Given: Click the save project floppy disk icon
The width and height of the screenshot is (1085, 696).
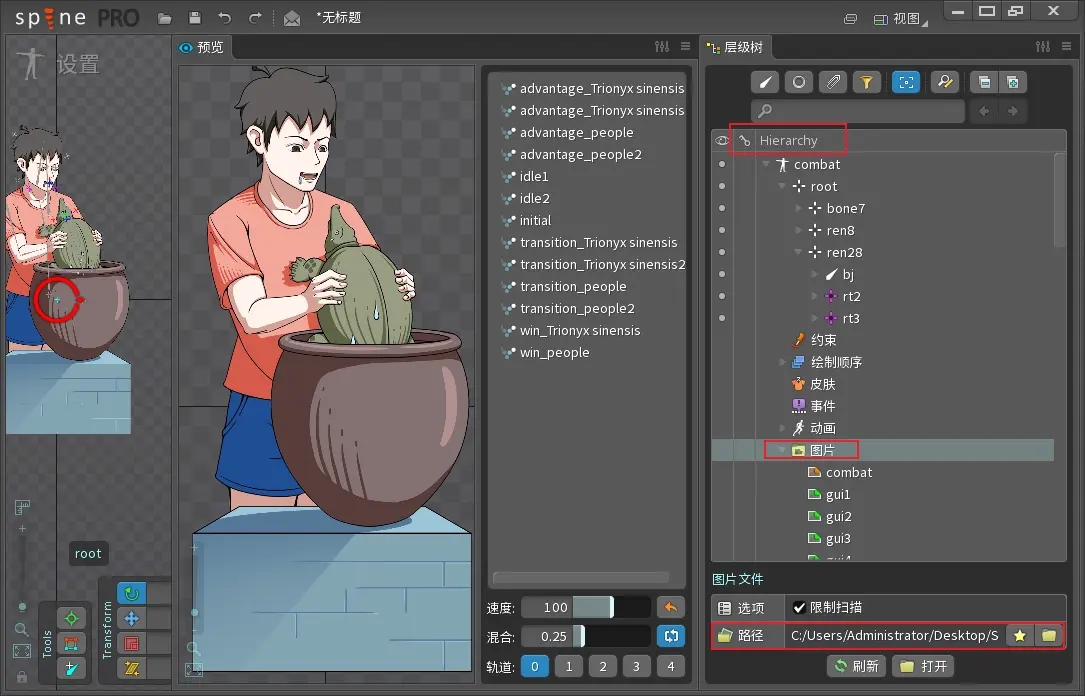Looking at the screenshot, I should [x=195, y=18].
